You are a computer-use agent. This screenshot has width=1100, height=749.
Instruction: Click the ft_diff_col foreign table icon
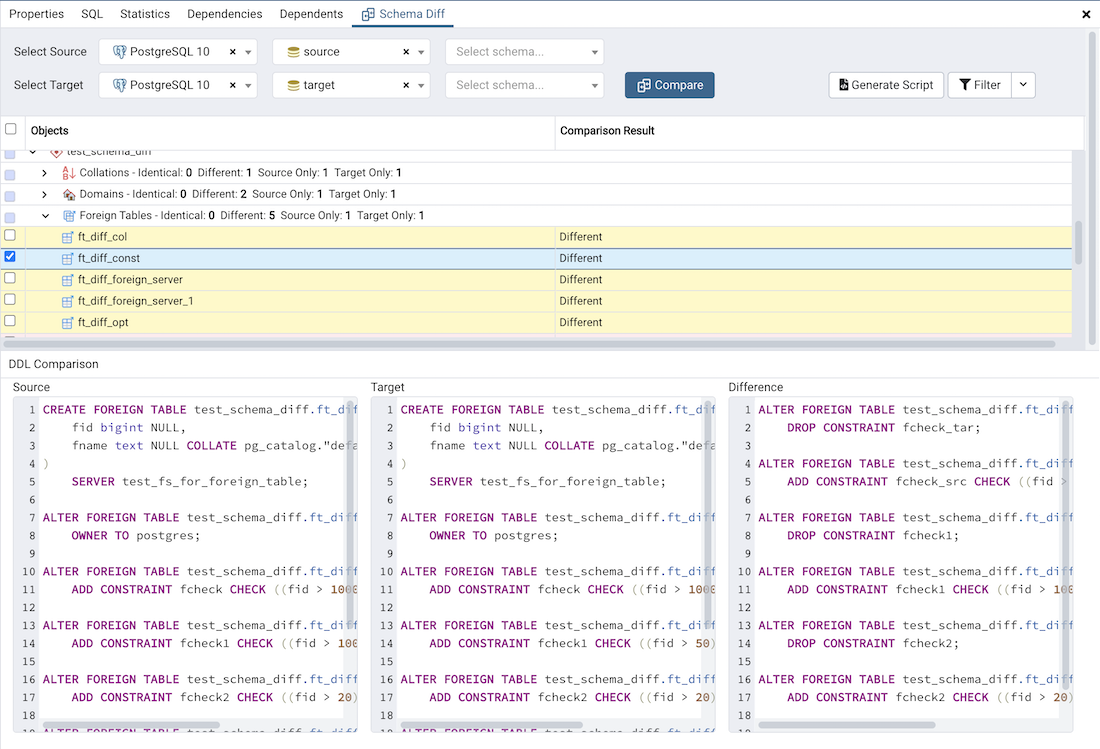(68, 237)
